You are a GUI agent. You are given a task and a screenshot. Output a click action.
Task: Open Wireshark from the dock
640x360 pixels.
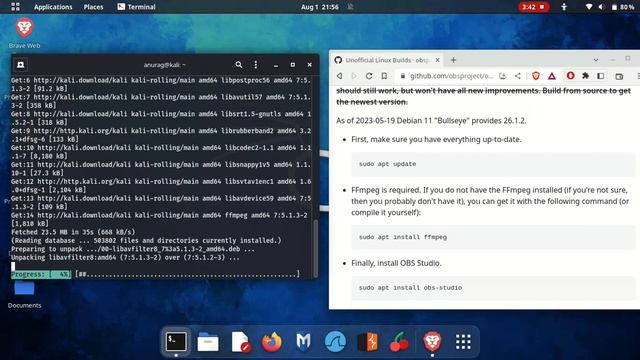tap(336, 341)
